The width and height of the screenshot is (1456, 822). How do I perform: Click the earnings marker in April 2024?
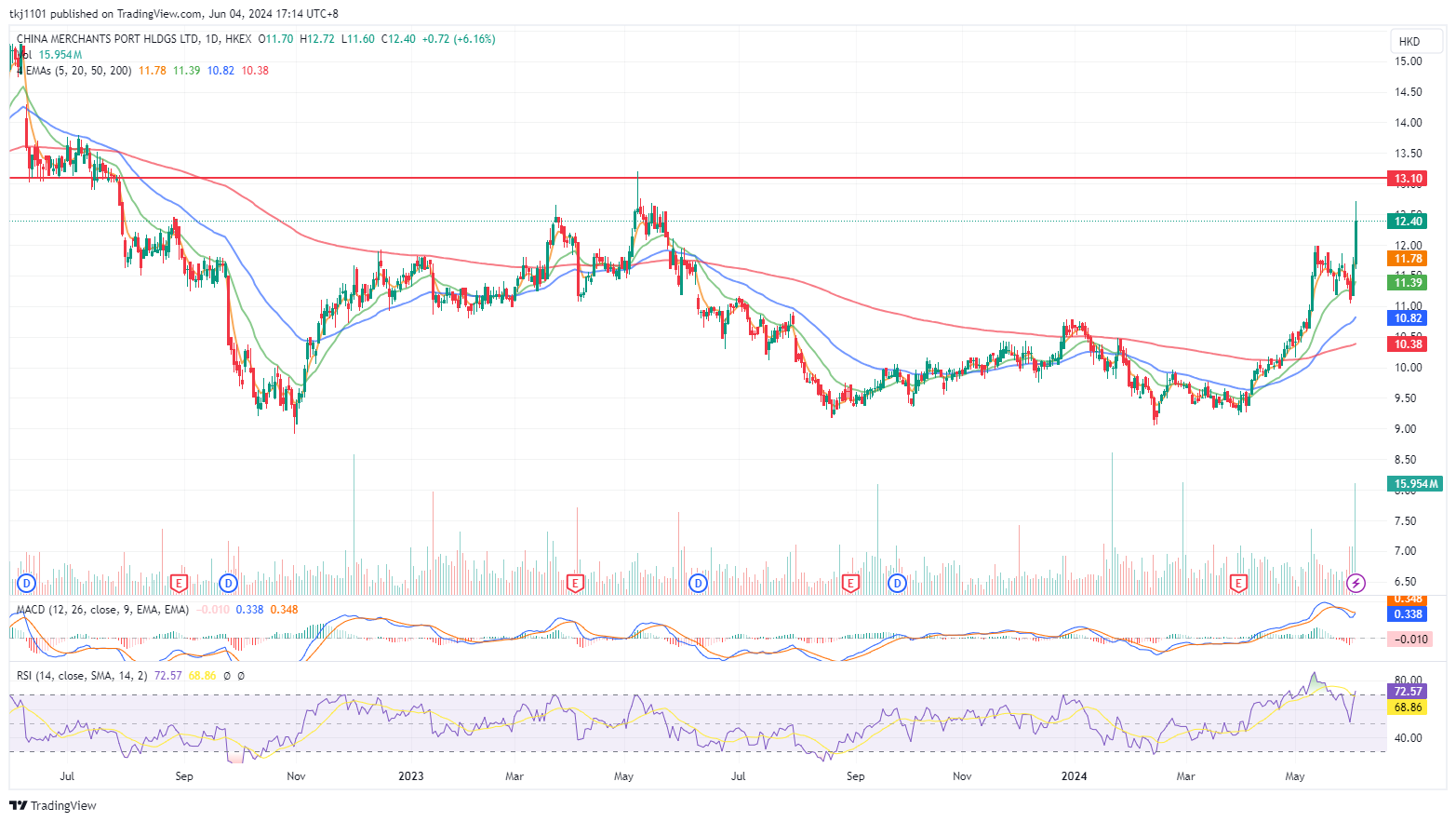[x=1238, y=584]
